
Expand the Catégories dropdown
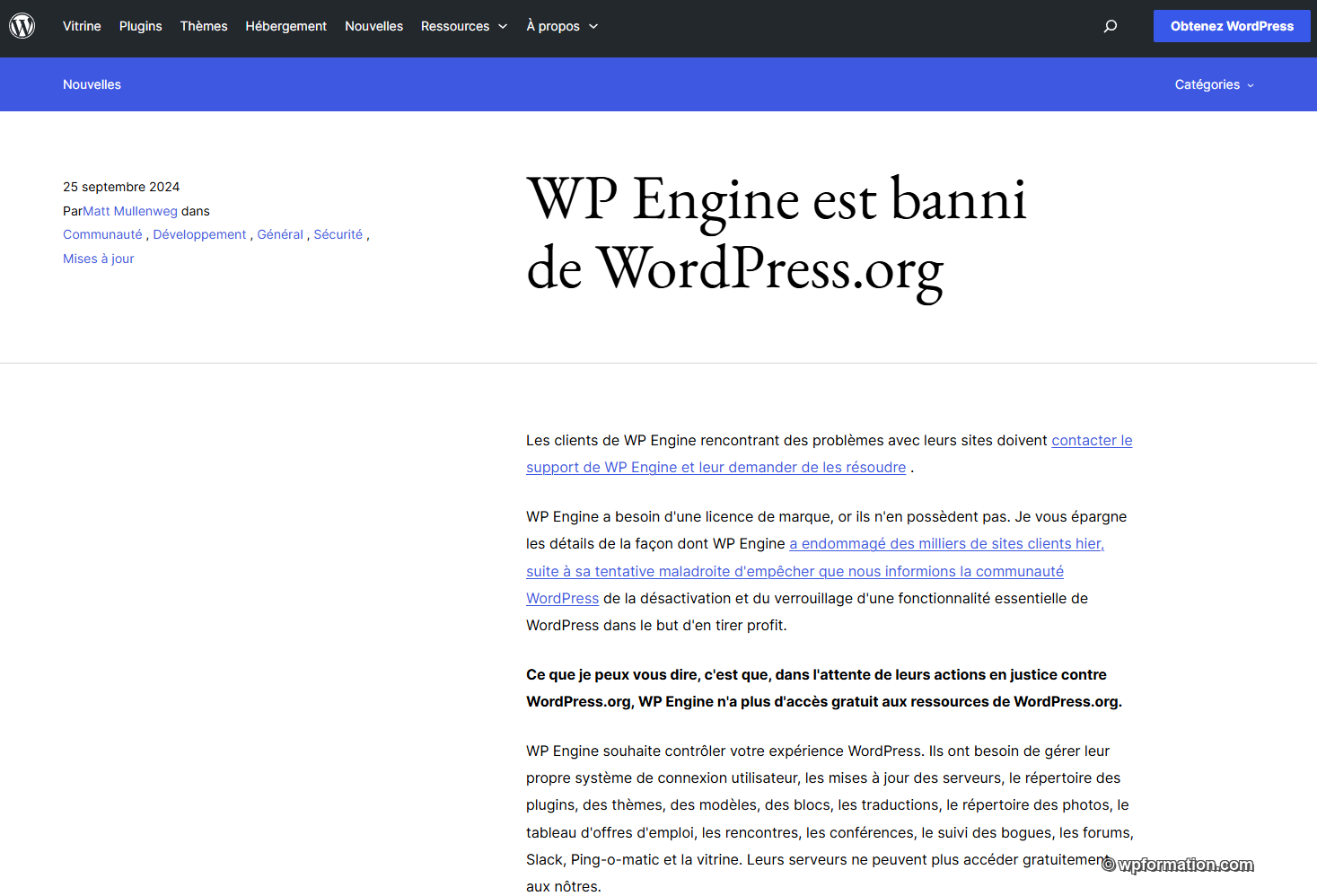[x=1215, y=84]
